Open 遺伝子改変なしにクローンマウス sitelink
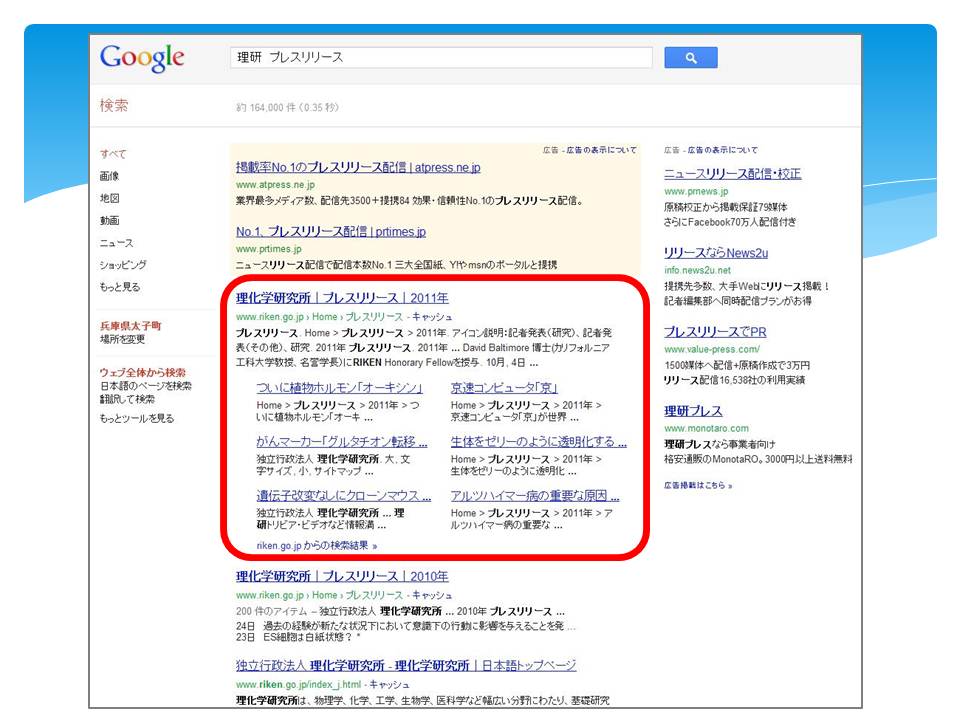This screenshot has width=960, height=720. click(343, 496)
